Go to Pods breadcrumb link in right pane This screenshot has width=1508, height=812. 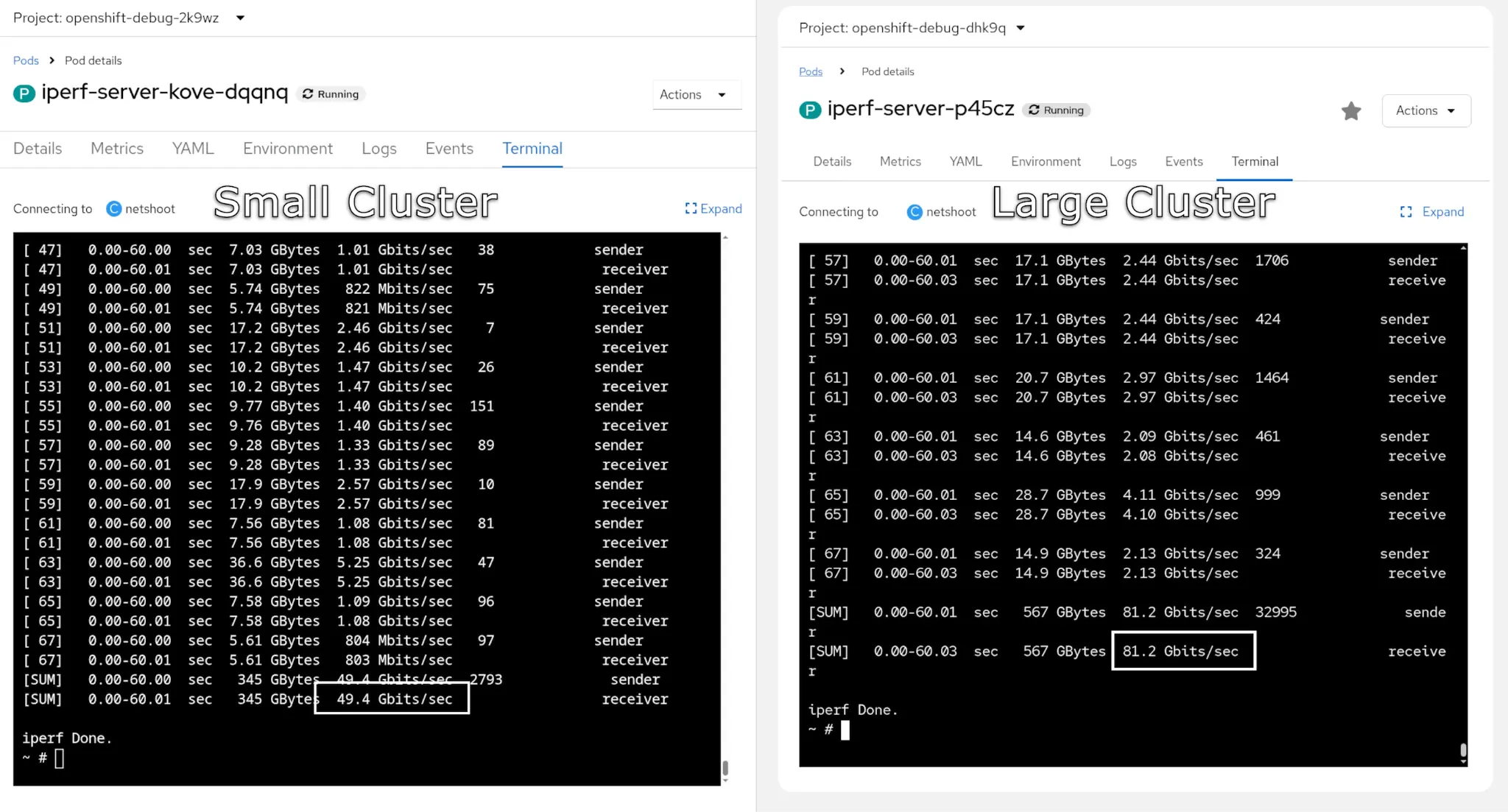point(810,71)
